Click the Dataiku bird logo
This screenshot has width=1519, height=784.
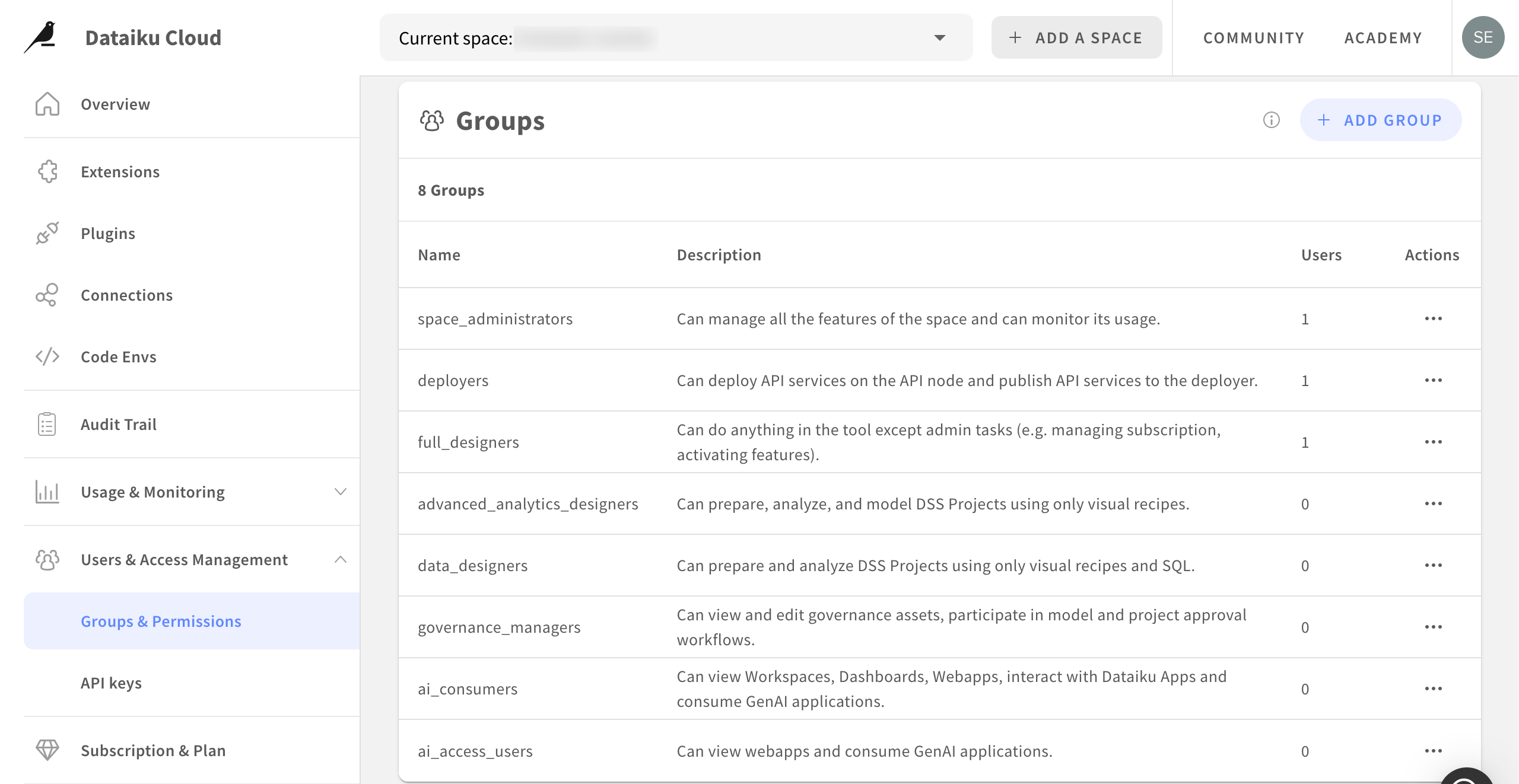tap(41, 37)
